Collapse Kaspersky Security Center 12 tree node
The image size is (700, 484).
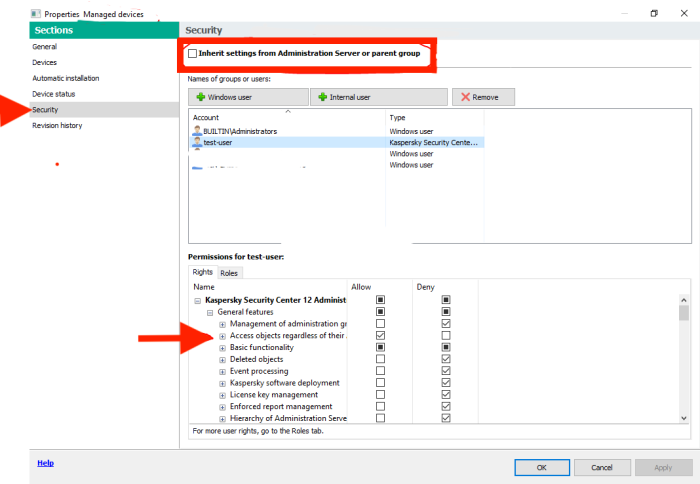197,301
